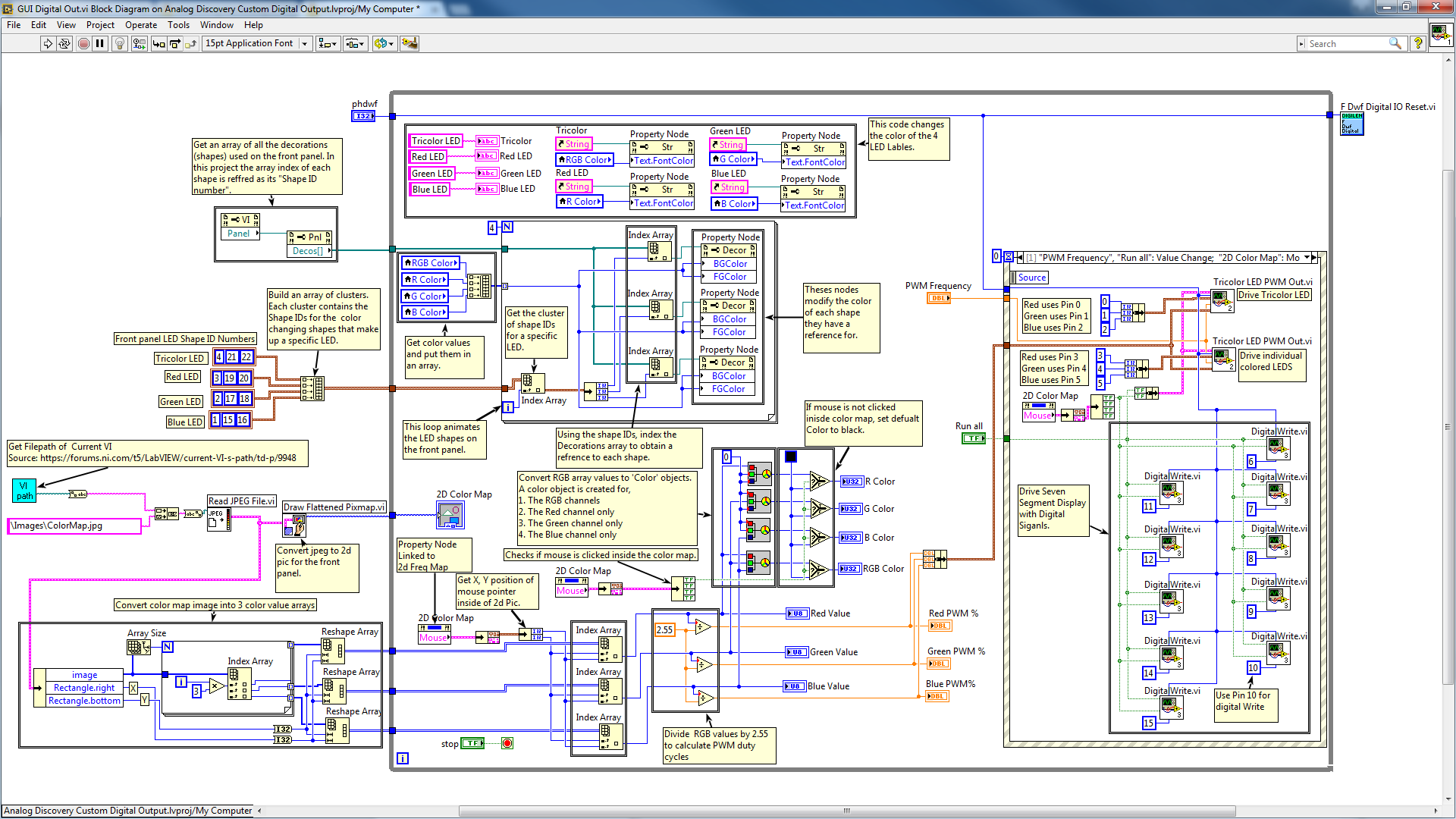Click the Clean Up Diagram broom icon
The image size is (1456, 819).
tap(409, 44)
